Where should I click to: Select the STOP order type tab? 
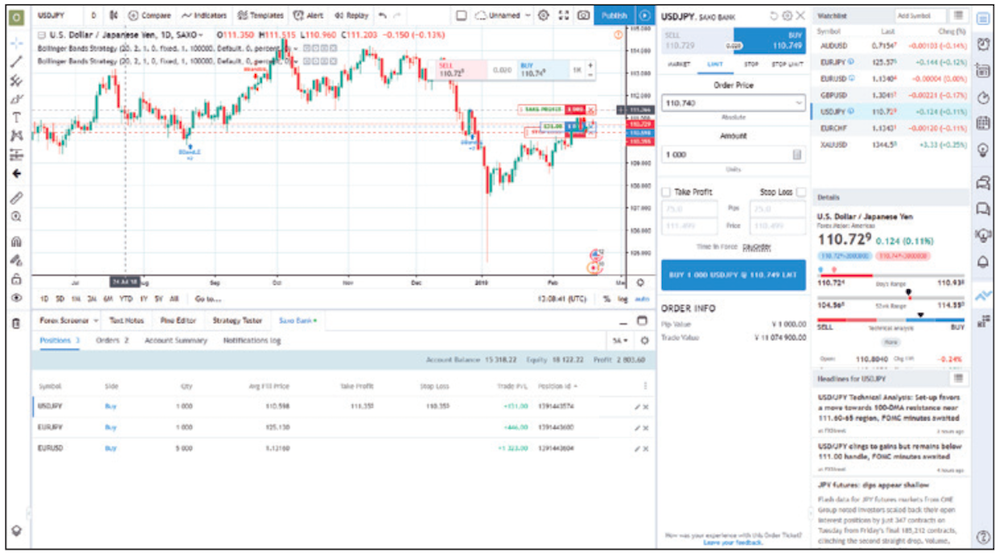[x=751, y=64]
